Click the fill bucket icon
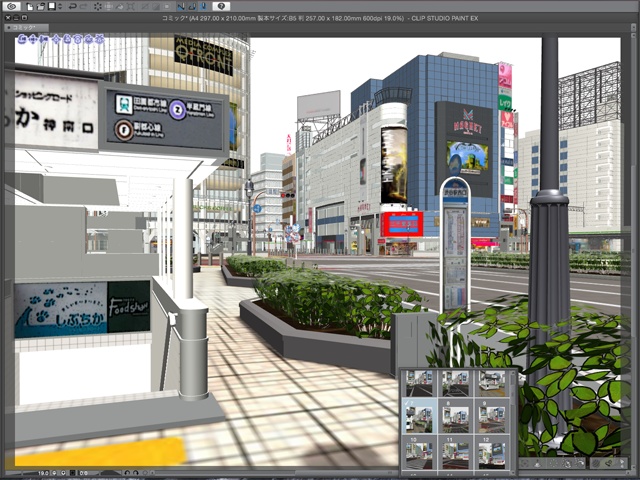 click(x=120, y=7)
